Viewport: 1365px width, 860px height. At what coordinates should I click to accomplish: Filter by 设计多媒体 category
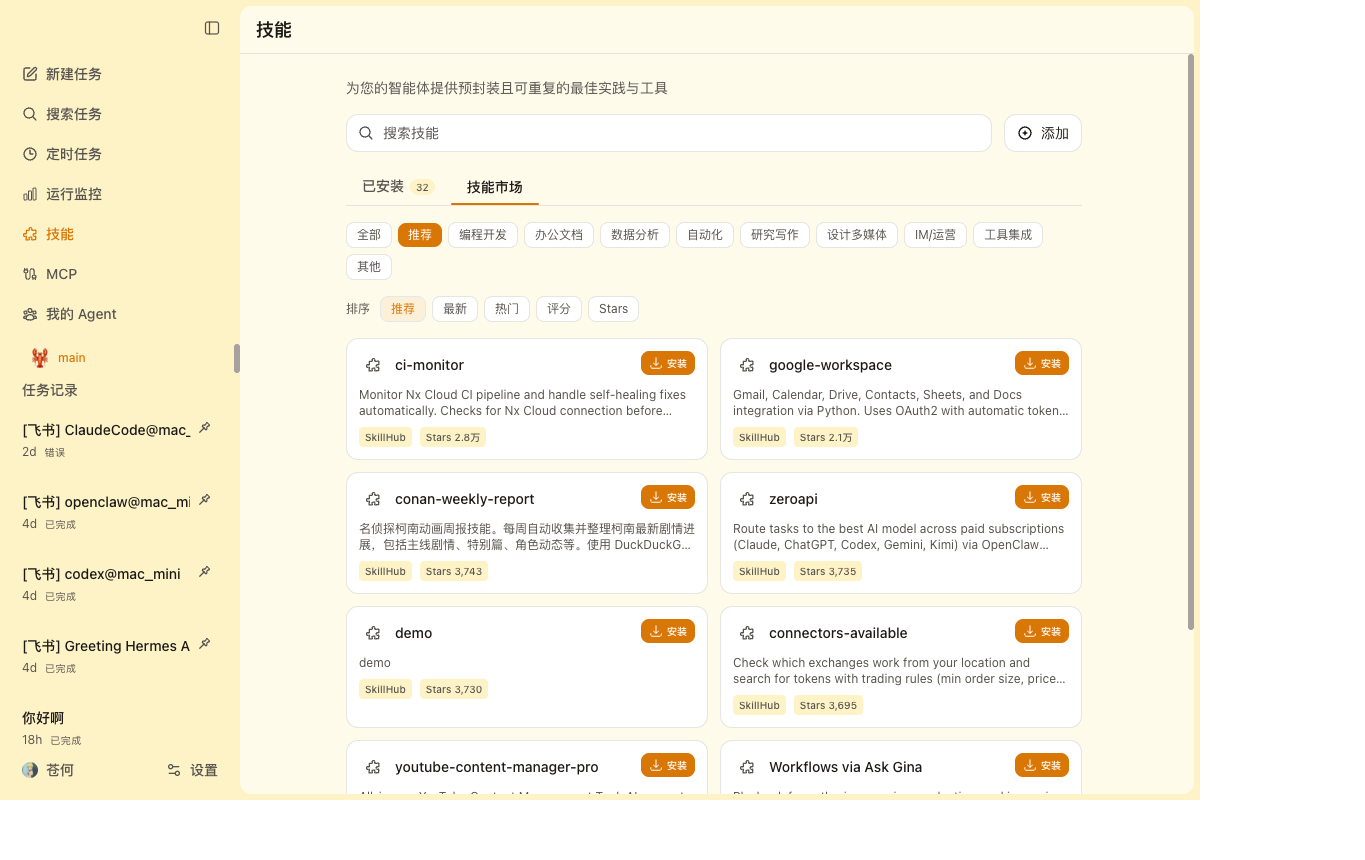pos(857,235)
